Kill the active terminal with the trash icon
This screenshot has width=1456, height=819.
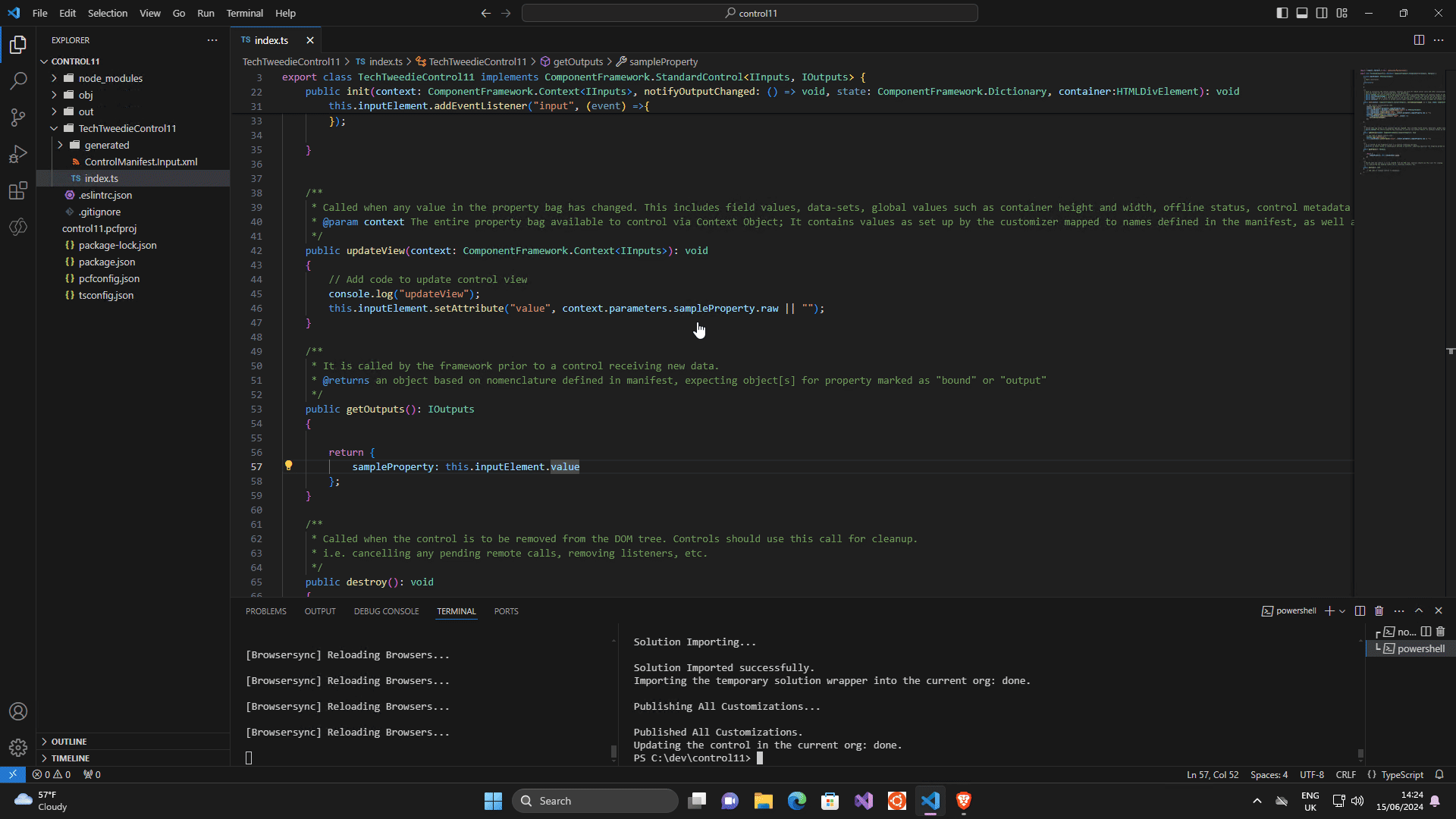tap(1380, 610)
